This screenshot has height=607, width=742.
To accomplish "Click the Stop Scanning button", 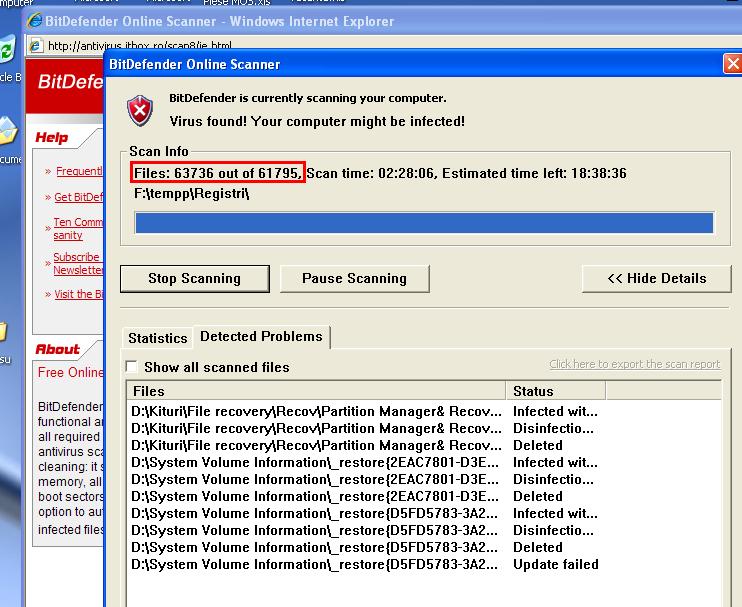I will pos(194,279).
